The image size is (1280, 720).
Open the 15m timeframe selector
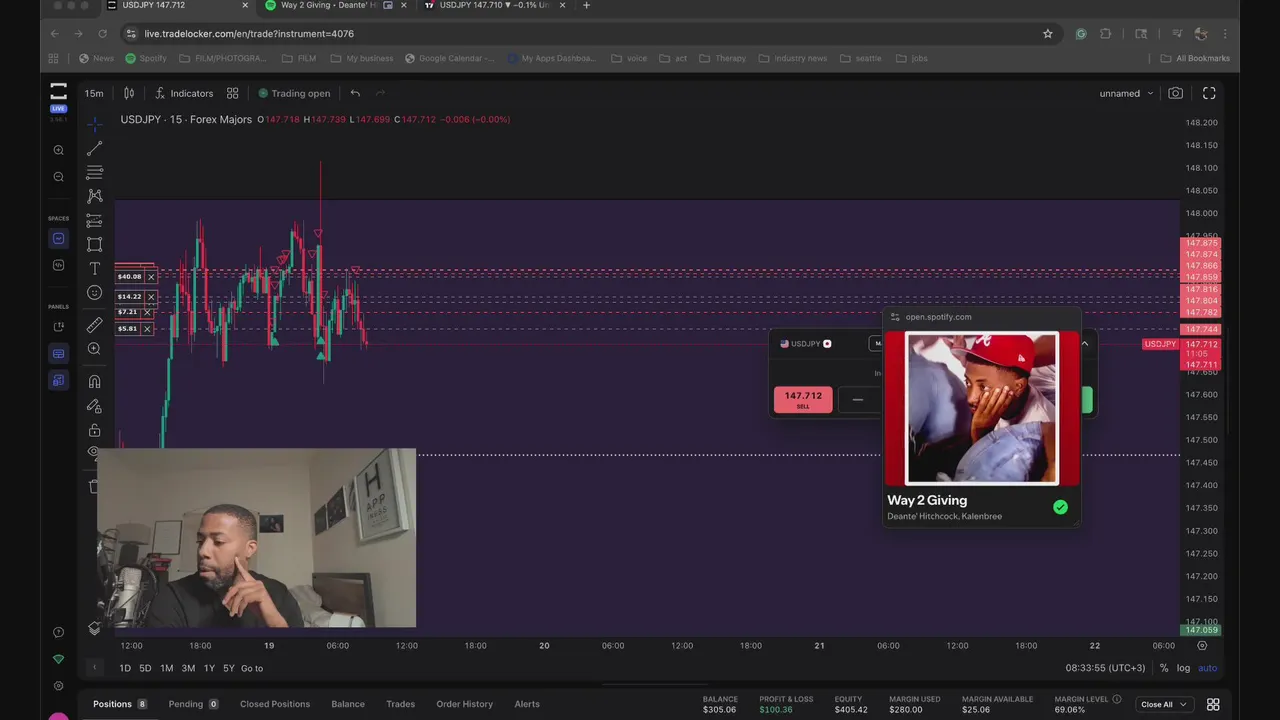pos(94,93)
